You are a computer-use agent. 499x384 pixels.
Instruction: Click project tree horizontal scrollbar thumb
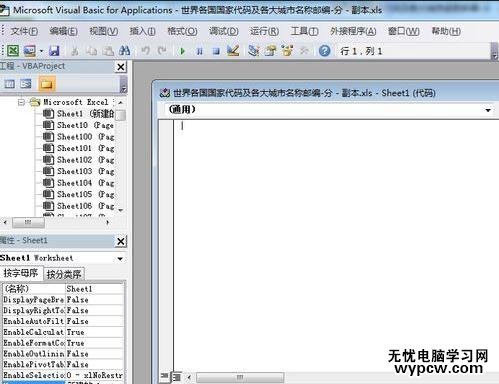coord(28,222)
